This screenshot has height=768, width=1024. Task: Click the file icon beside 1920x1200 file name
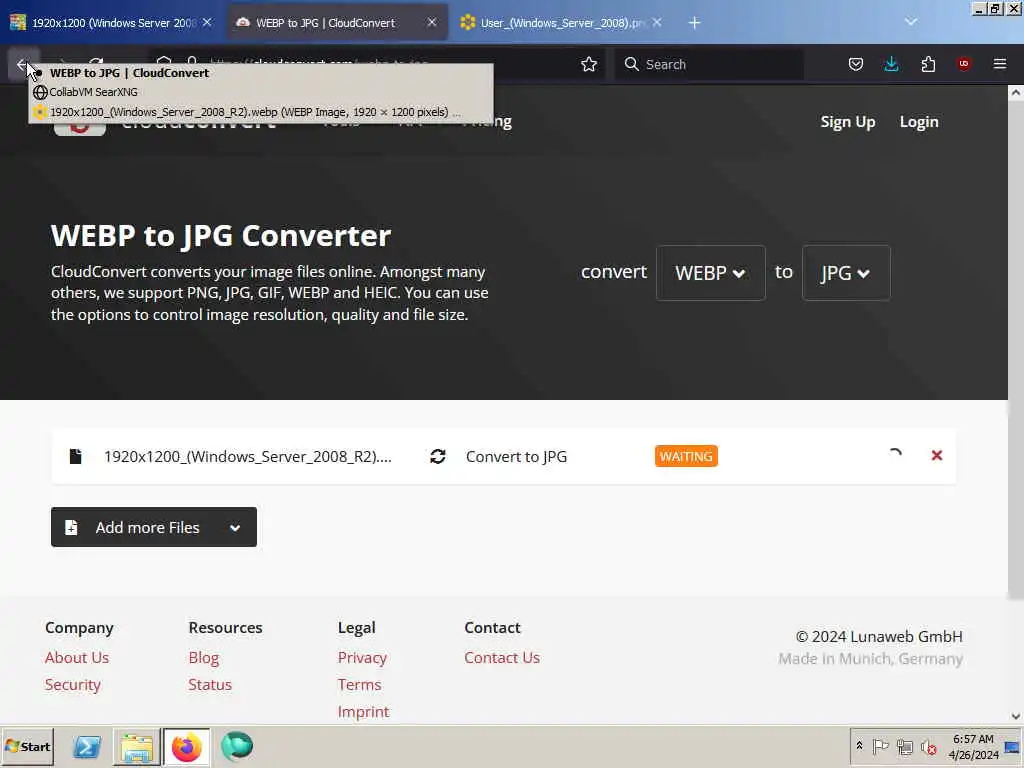tap(75, 456)
